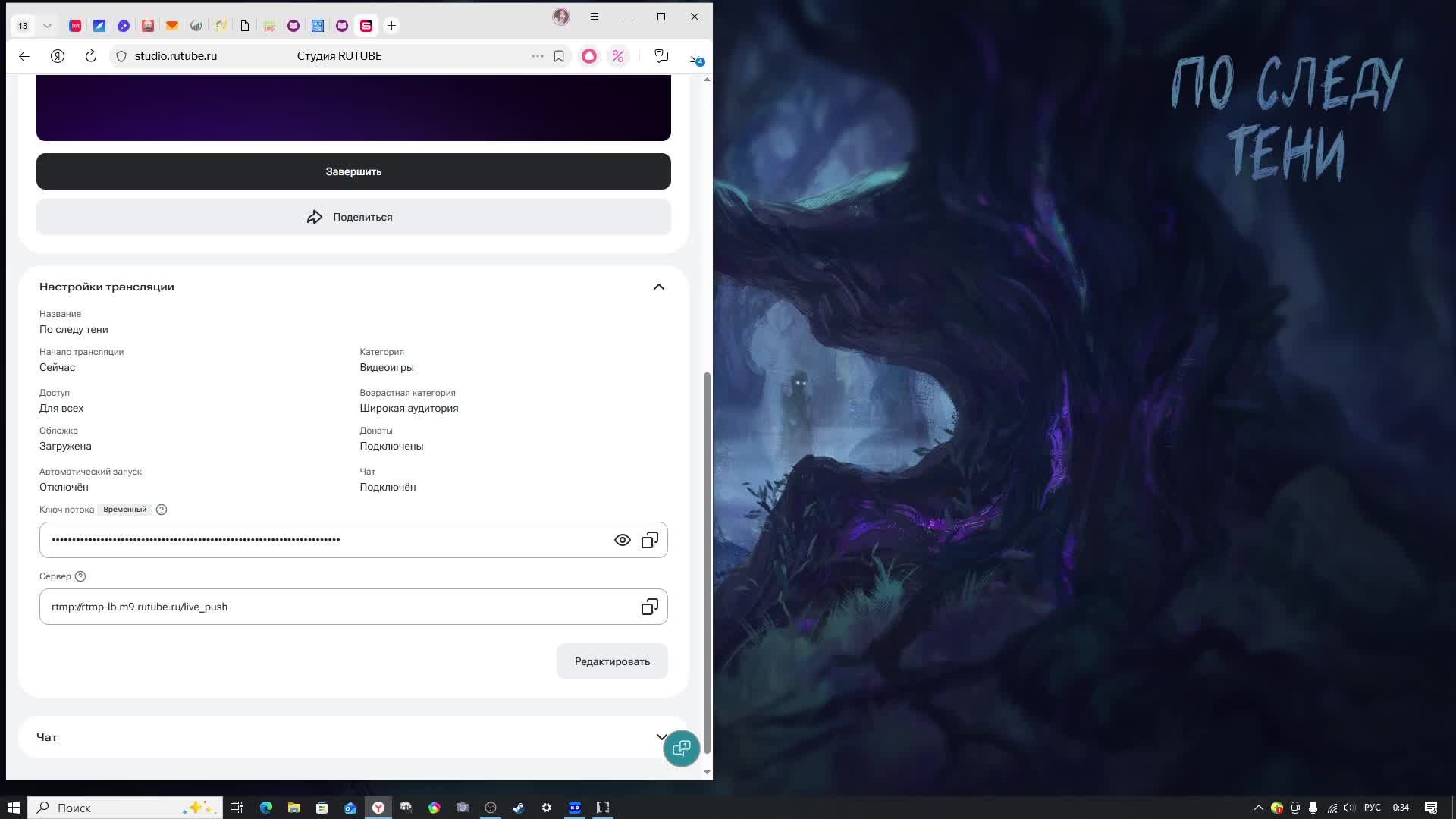The height and width of the screenshot is (819, 1456).
Task: Open the floating support chat widget
Action: (x=681, y=748)
